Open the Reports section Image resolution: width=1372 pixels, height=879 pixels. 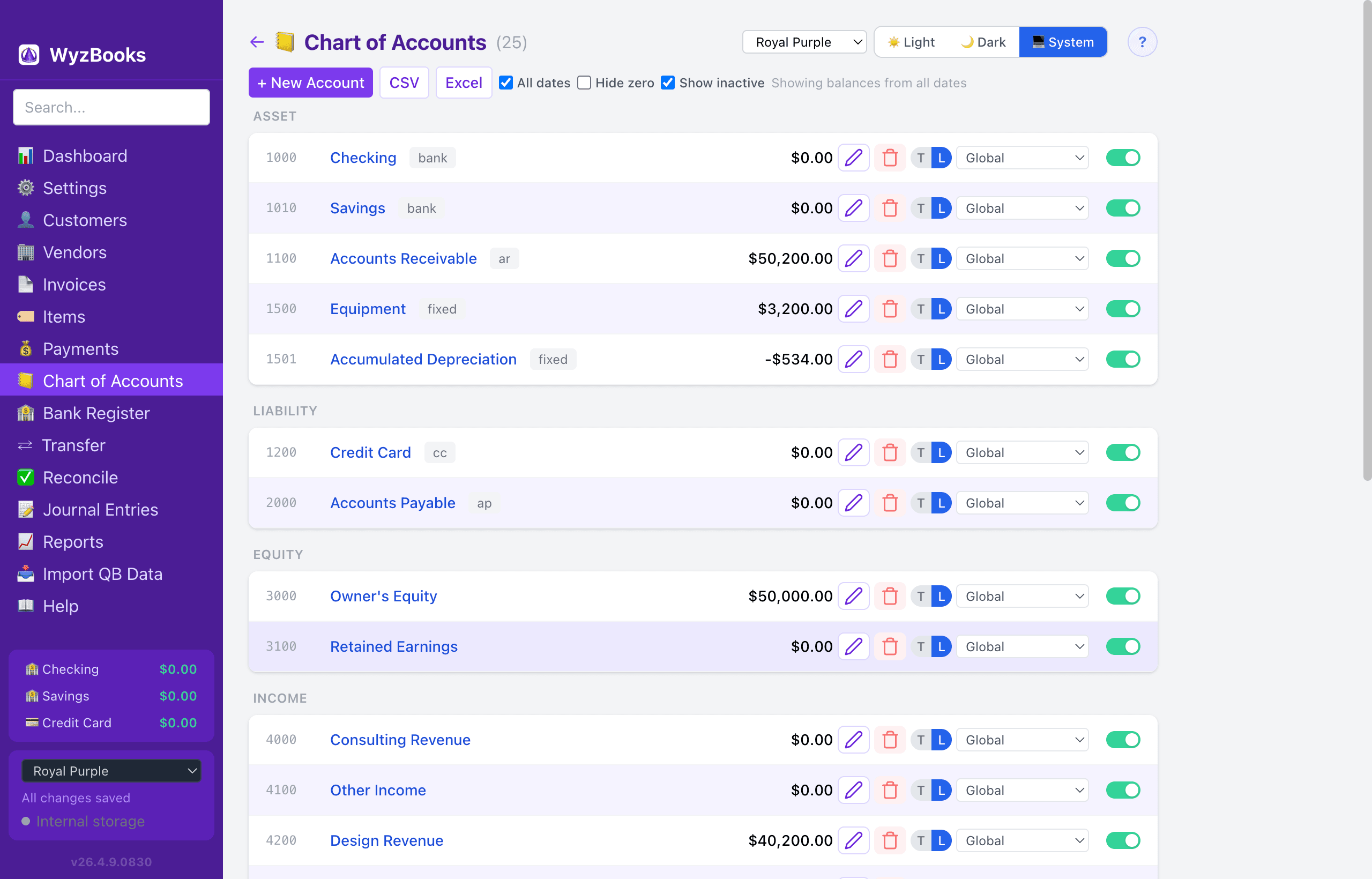pyautogui.click(x=73, y=542)
